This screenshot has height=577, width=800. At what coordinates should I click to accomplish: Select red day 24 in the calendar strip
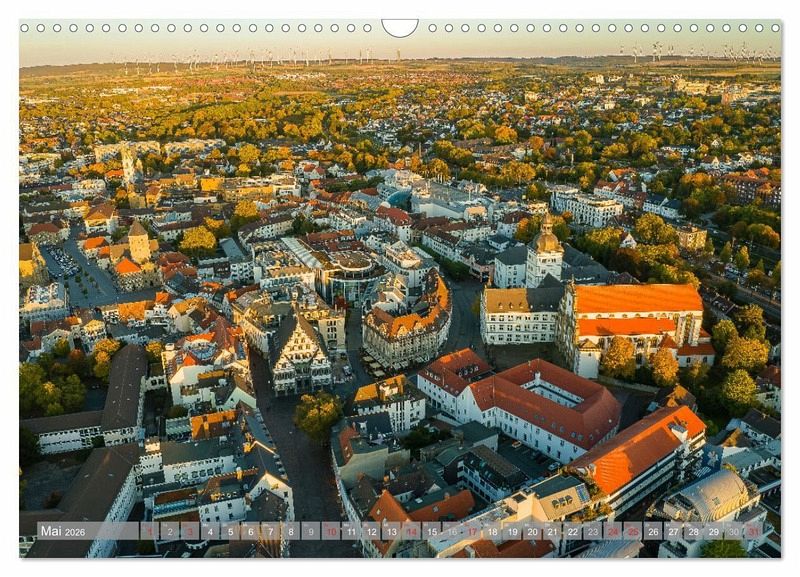click(613, 531)
